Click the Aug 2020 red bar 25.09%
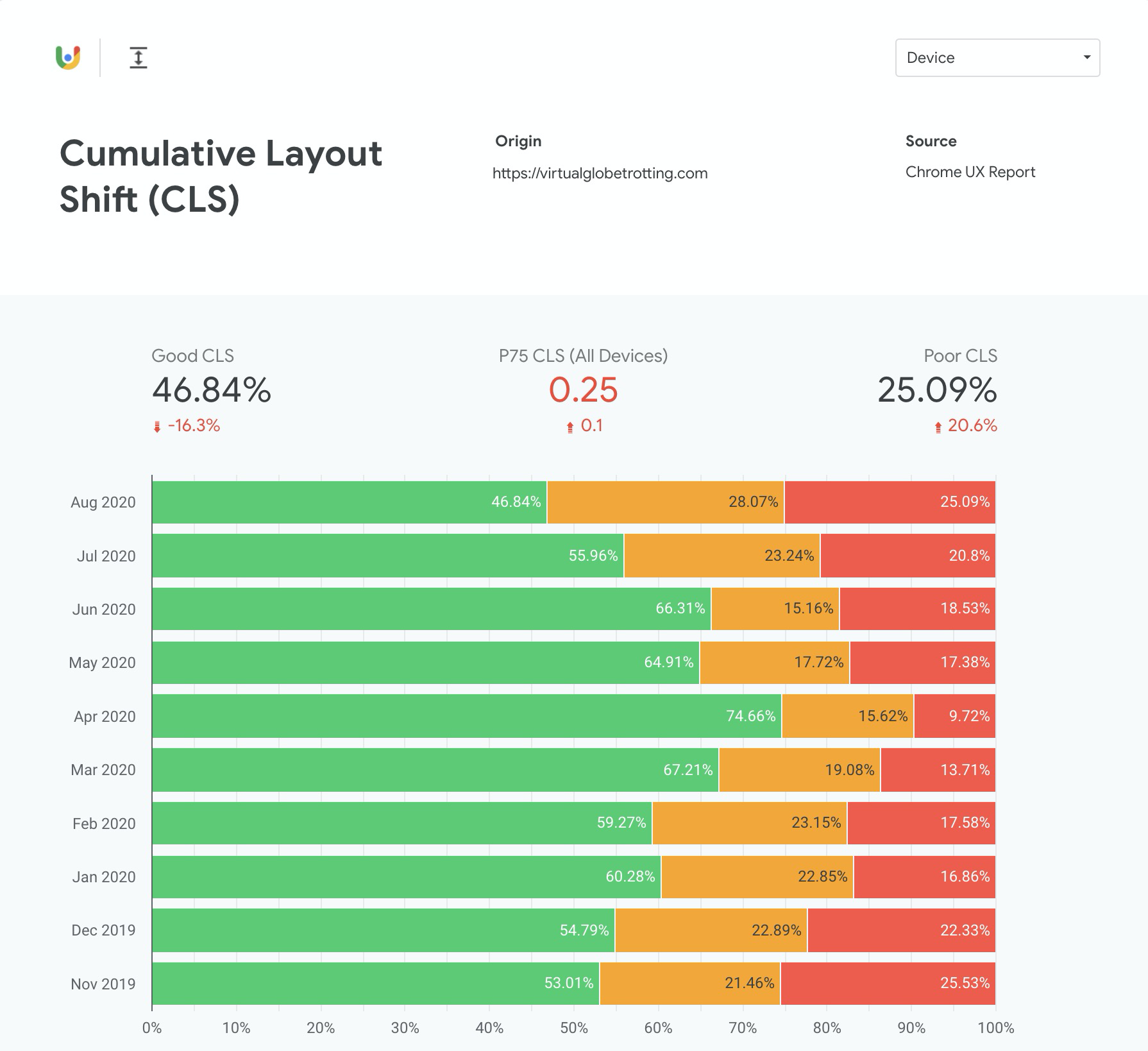This screenshot has height=1051, width=1148. [x=890, y=502]
